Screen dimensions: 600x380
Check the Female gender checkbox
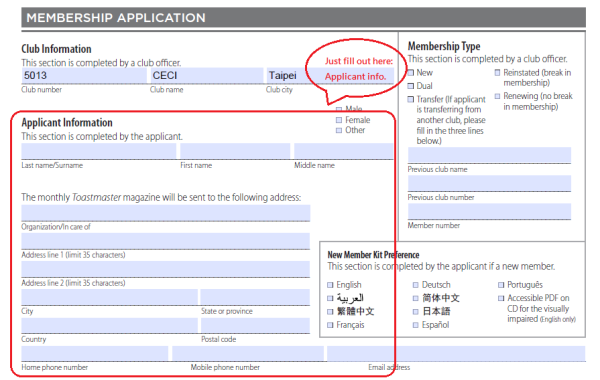click(339, 120)
